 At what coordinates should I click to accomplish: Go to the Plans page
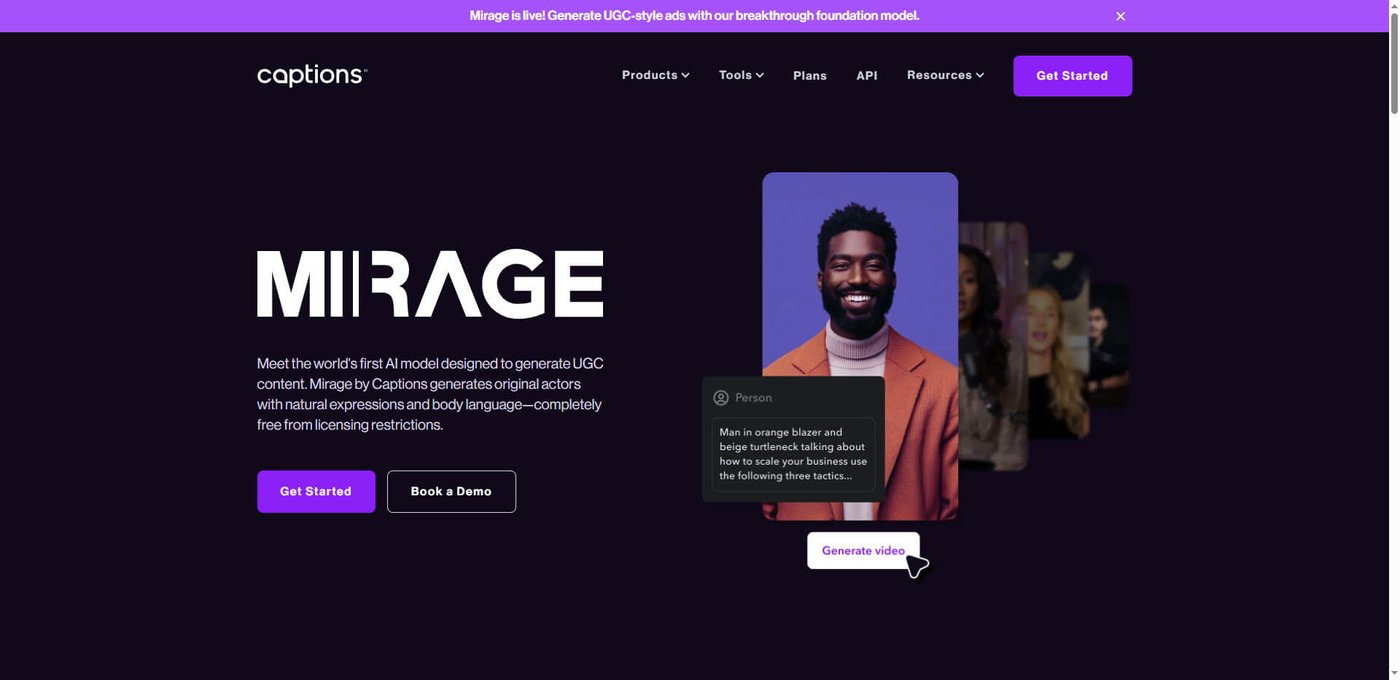coord(809,76)
